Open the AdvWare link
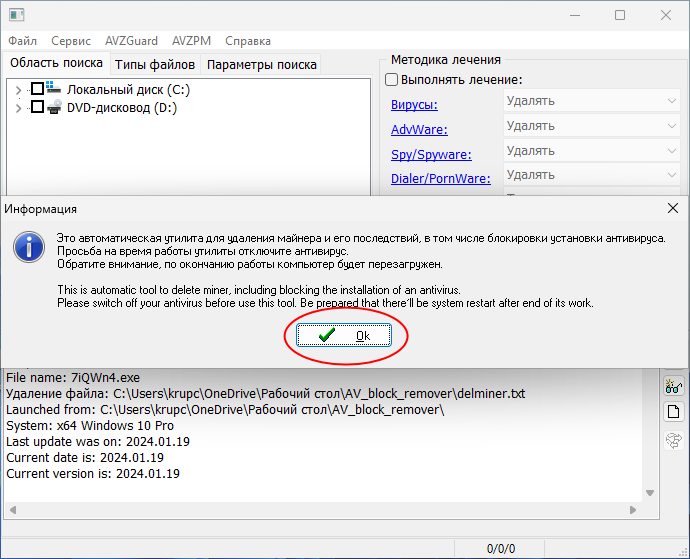 [419, 130]
